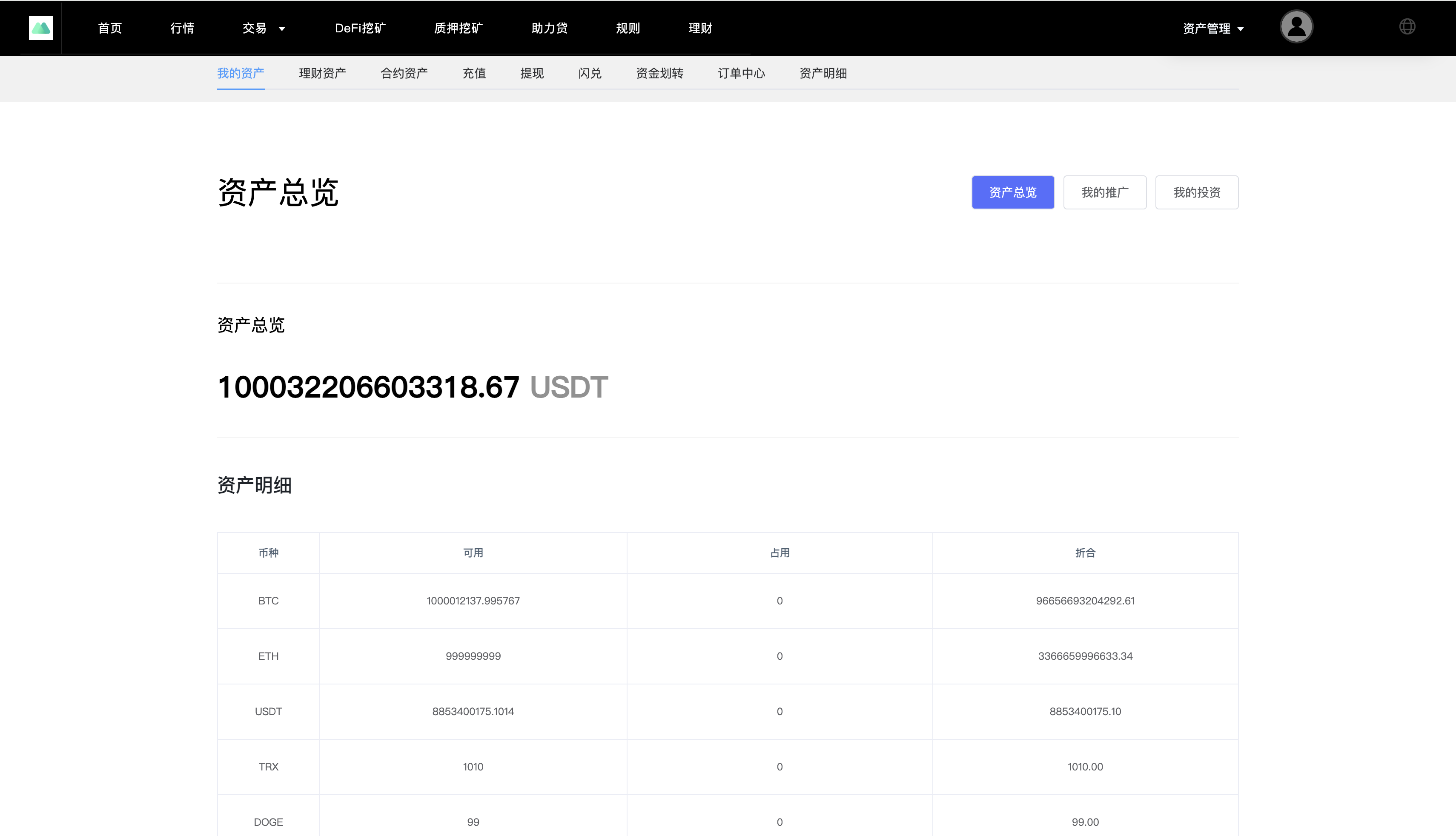This screenshot has width=1456, height=836.
Task: Click the 我的投资 button
Action: coord(1196,192)
